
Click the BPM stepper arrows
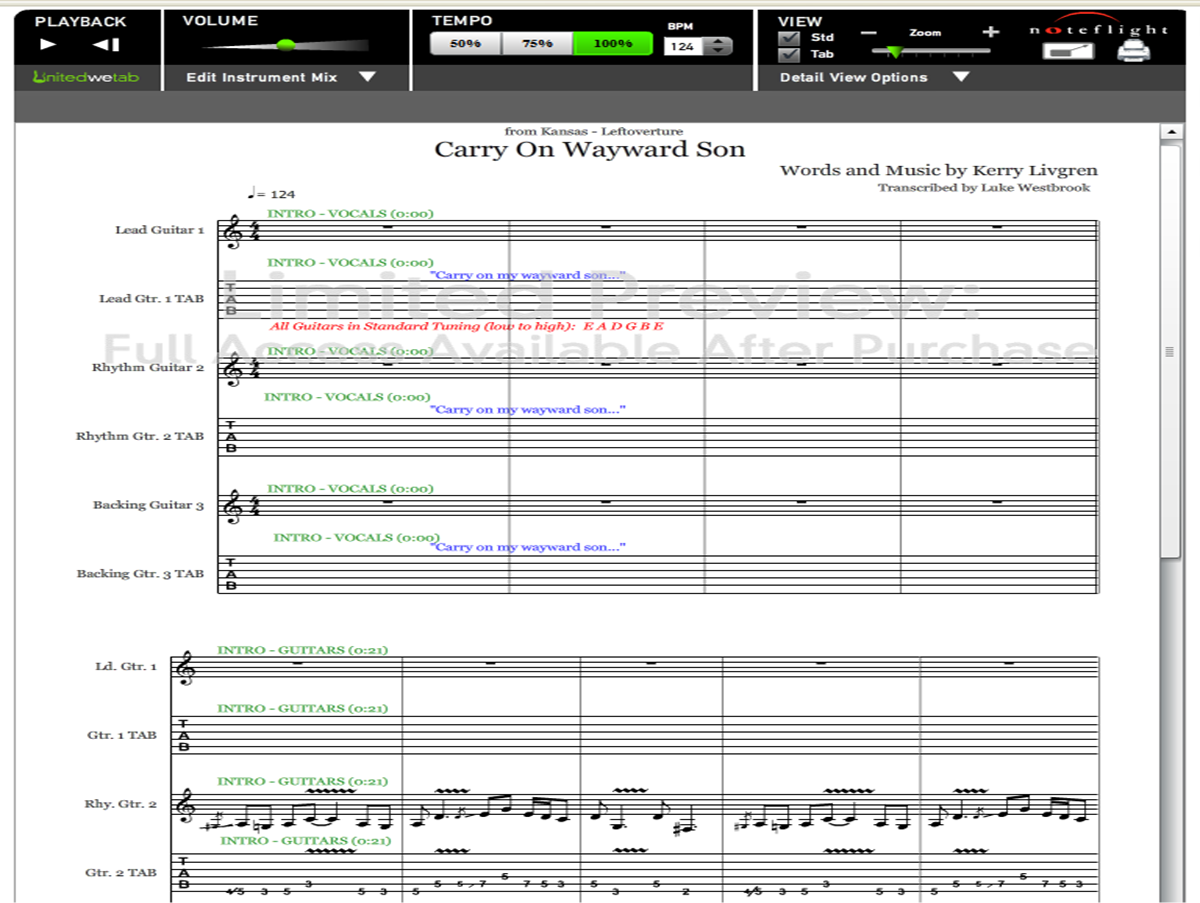(x=718, y=46)
